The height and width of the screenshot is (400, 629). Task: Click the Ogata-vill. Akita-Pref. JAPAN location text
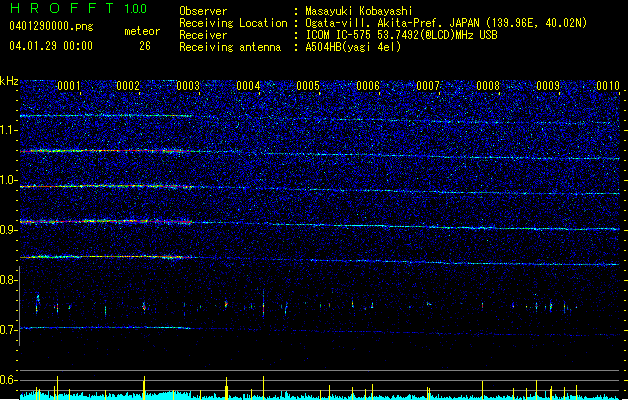click(x=446, y=23)
